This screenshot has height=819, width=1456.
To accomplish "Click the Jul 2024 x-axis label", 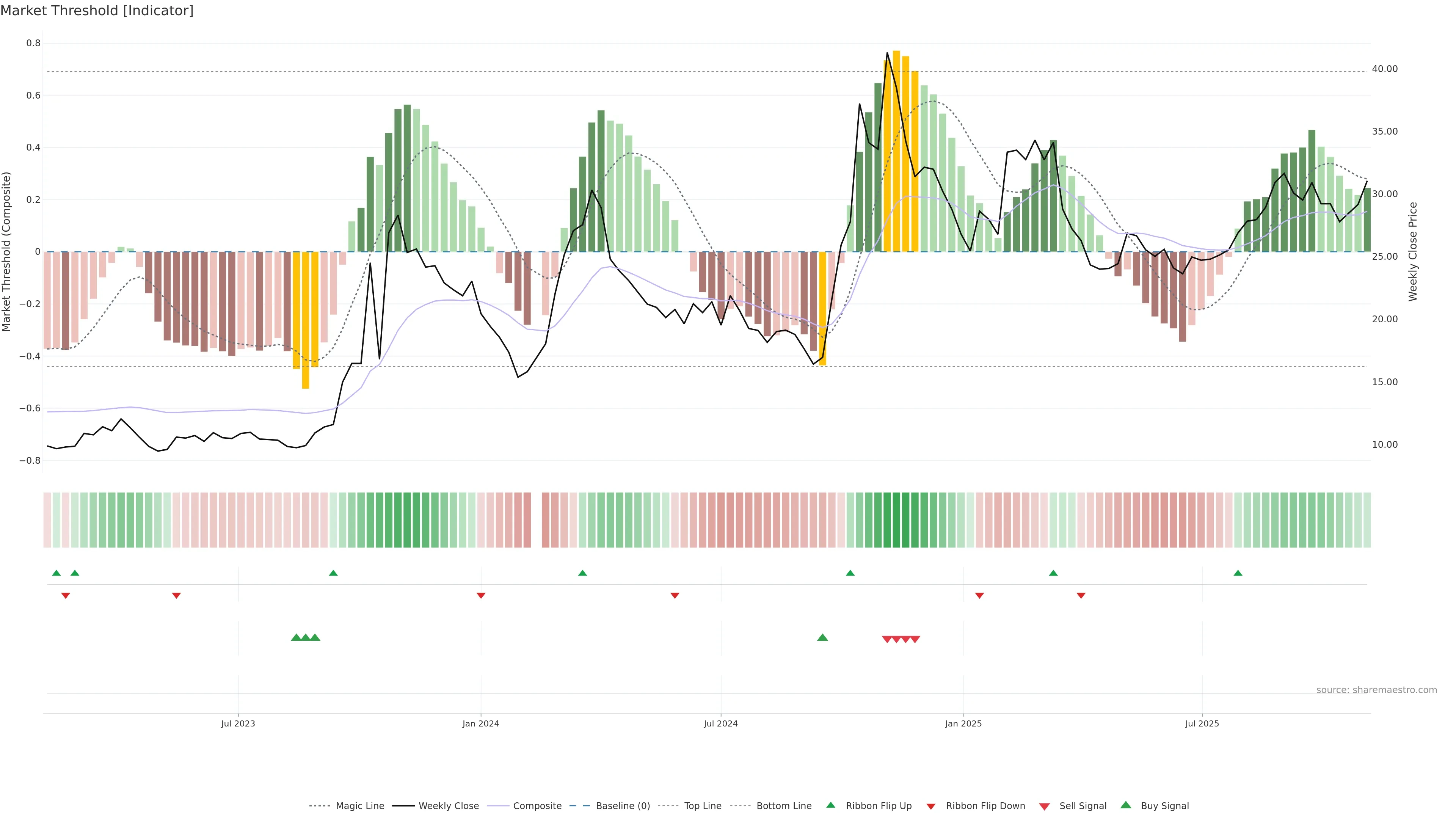I will [721, 723].
